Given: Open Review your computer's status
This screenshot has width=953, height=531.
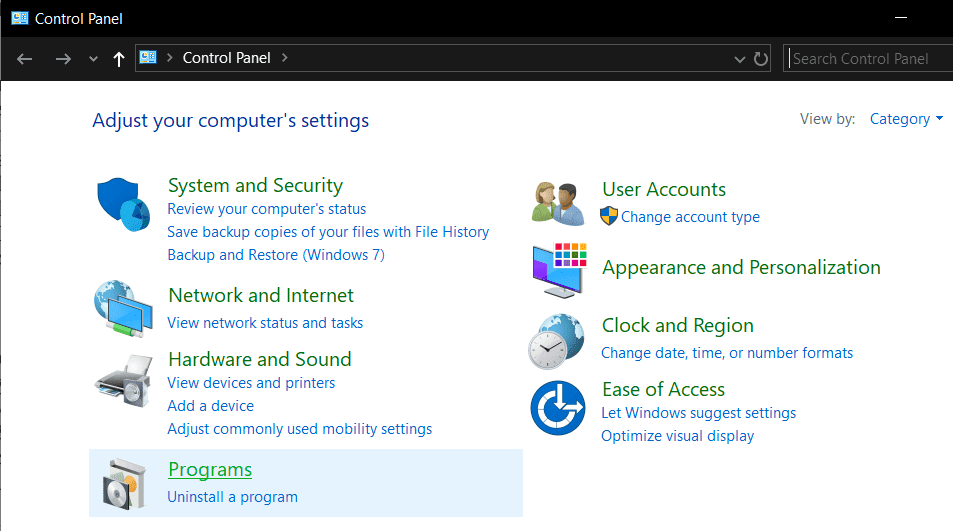Looking at the screenshot, I should coord(267,209).
